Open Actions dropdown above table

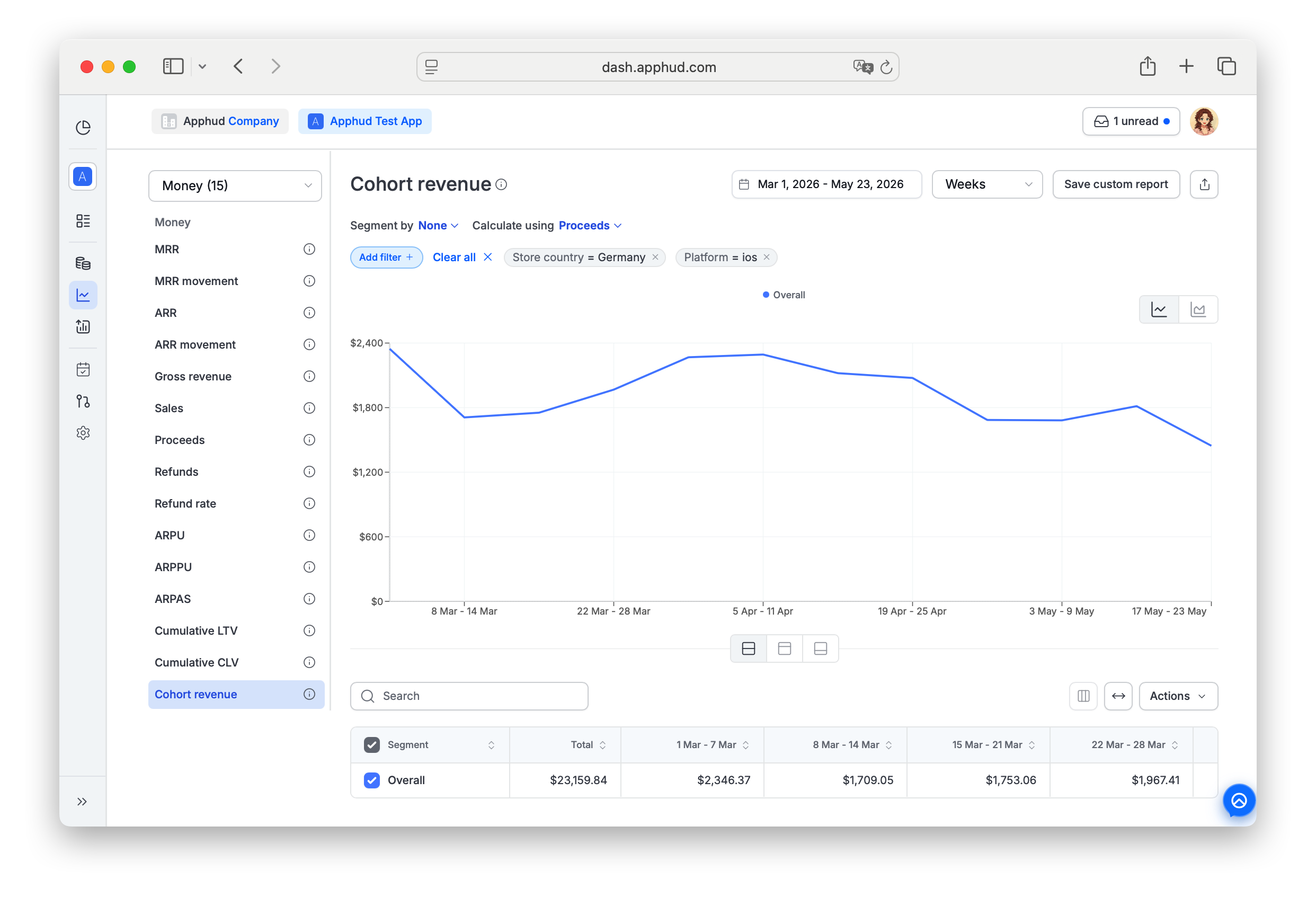coord(1179,697)
